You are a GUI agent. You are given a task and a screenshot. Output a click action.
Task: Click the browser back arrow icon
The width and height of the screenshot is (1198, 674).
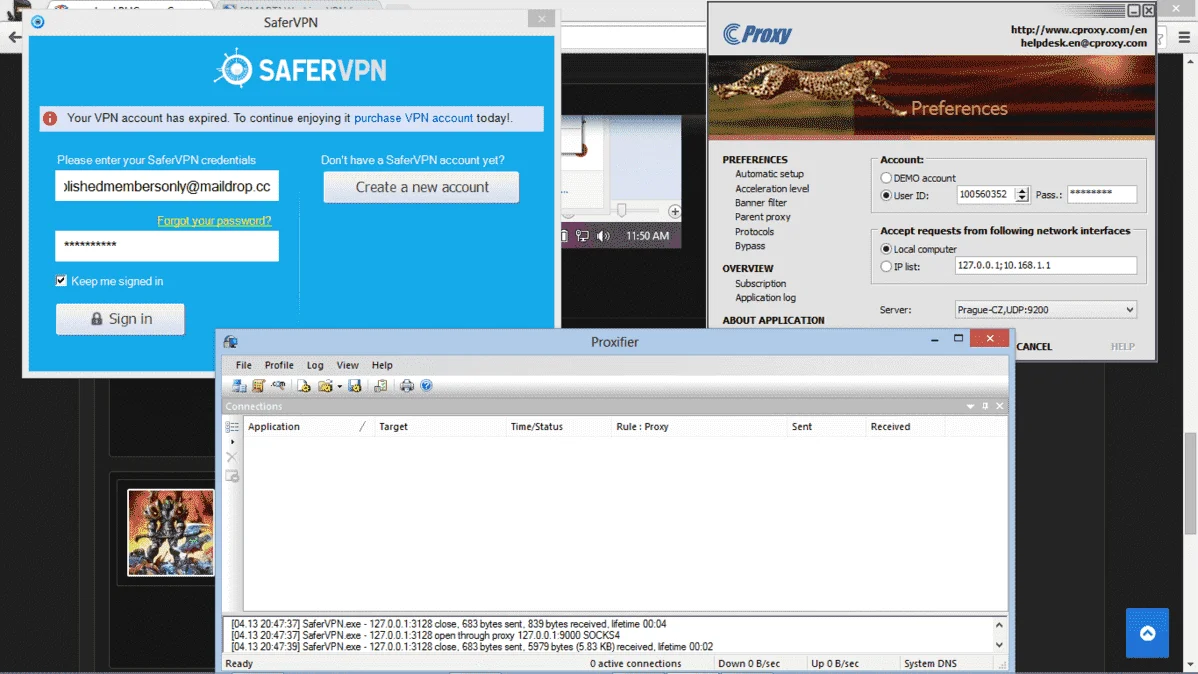click(15, 37)
